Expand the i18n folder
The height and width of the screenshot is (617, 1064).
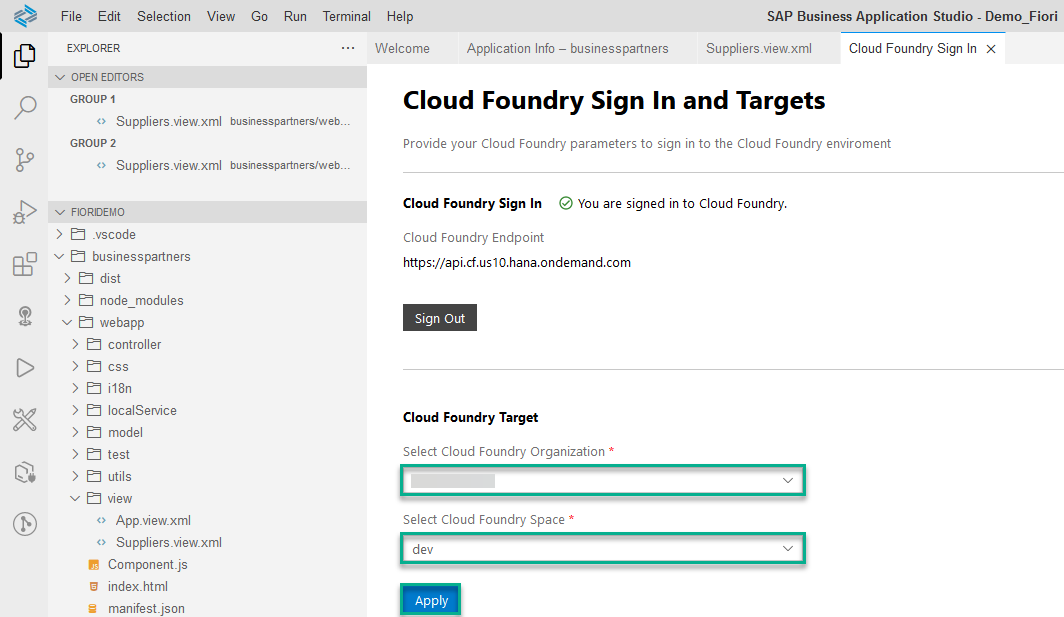pos(75,388)
